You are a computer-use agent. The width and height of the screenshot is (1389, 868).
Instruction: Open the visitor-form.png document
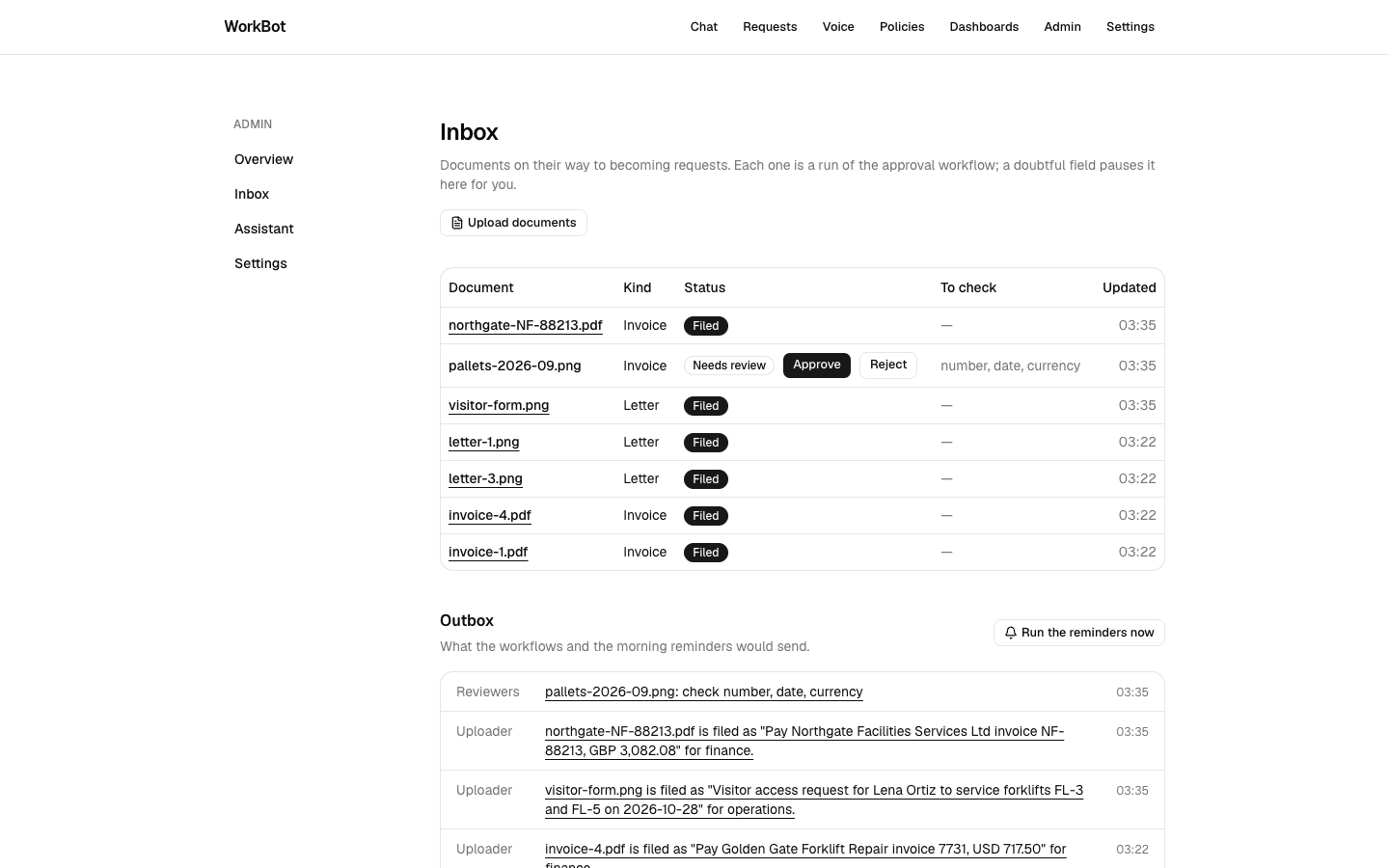(x=499, y=406)
